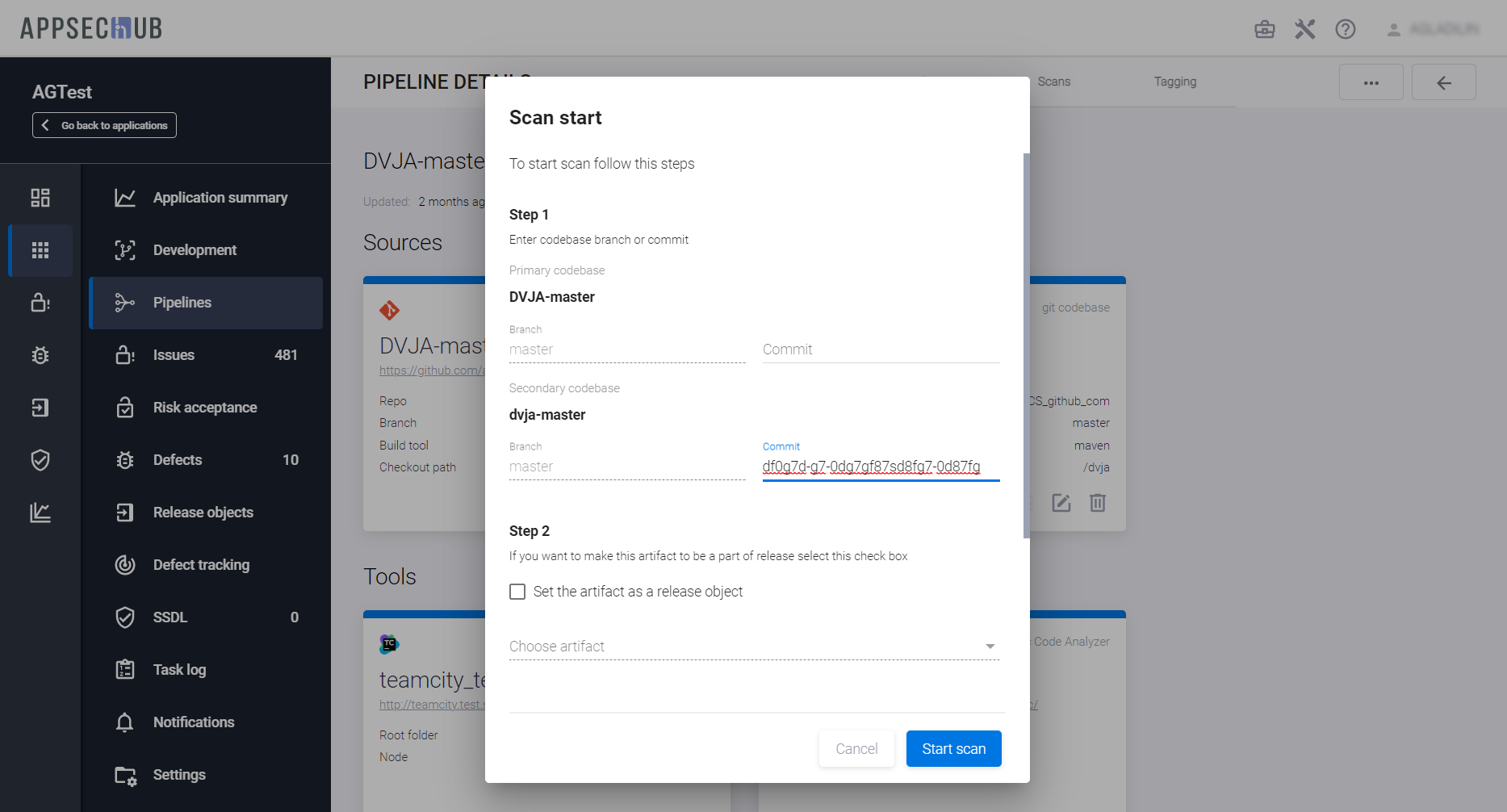Select the bug icon in left rail
1507x812 pixels.
click(x=40, y=355)
